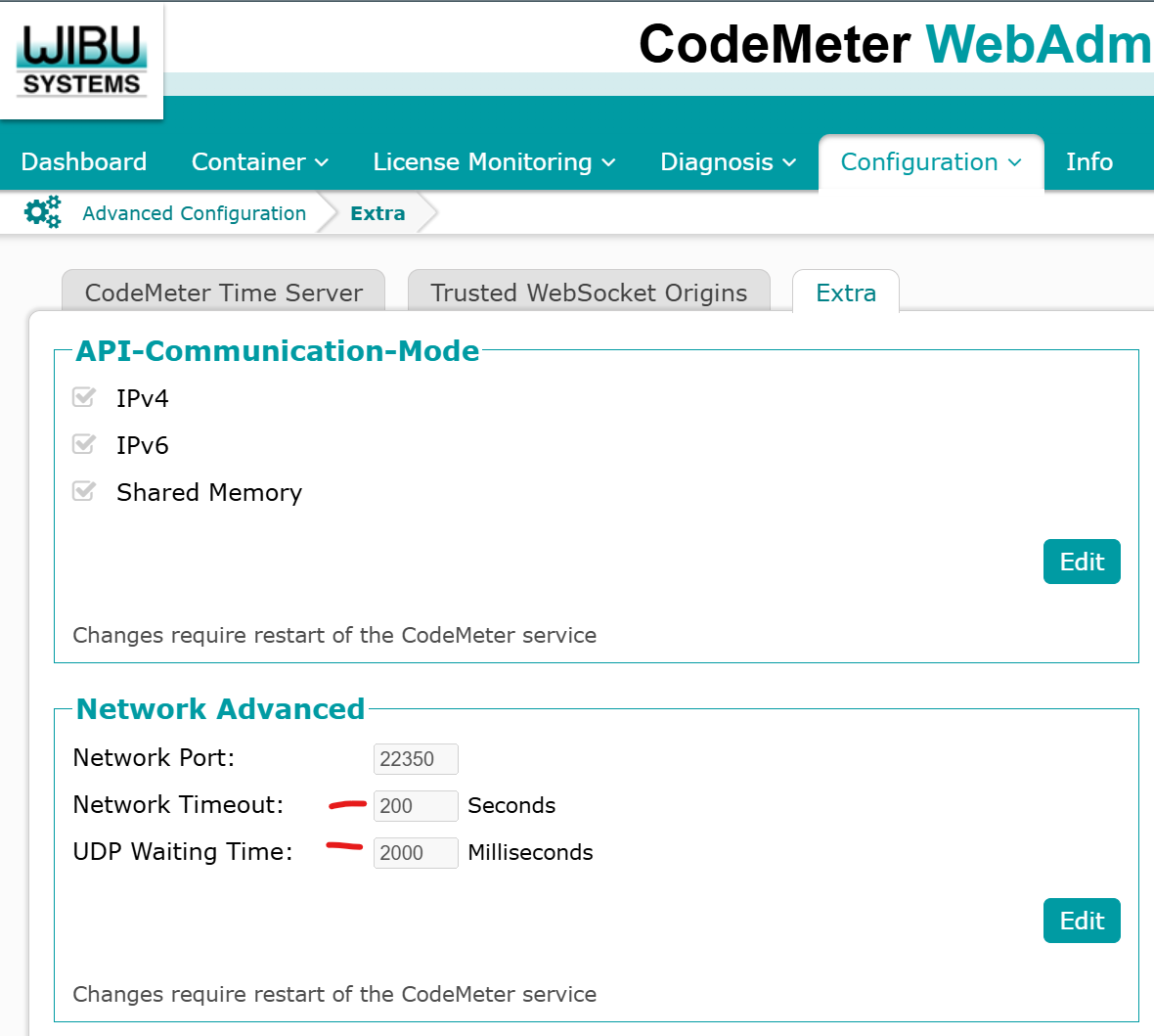Screen dimensions: 1154x1036
Task: Select the Extra tab
Action: click(x=846, y=292)
